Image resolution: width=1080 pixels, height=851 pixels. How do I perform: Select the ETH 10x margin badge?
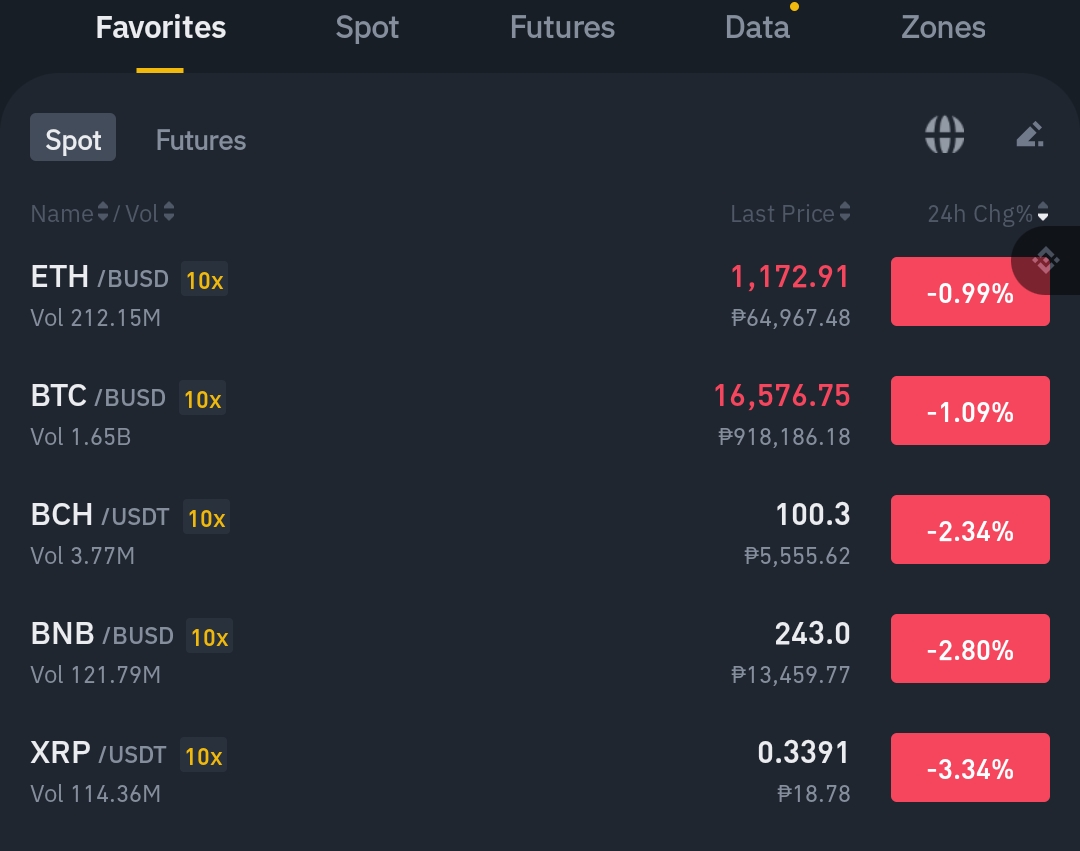pyautogui.click(x=205, y=280)
